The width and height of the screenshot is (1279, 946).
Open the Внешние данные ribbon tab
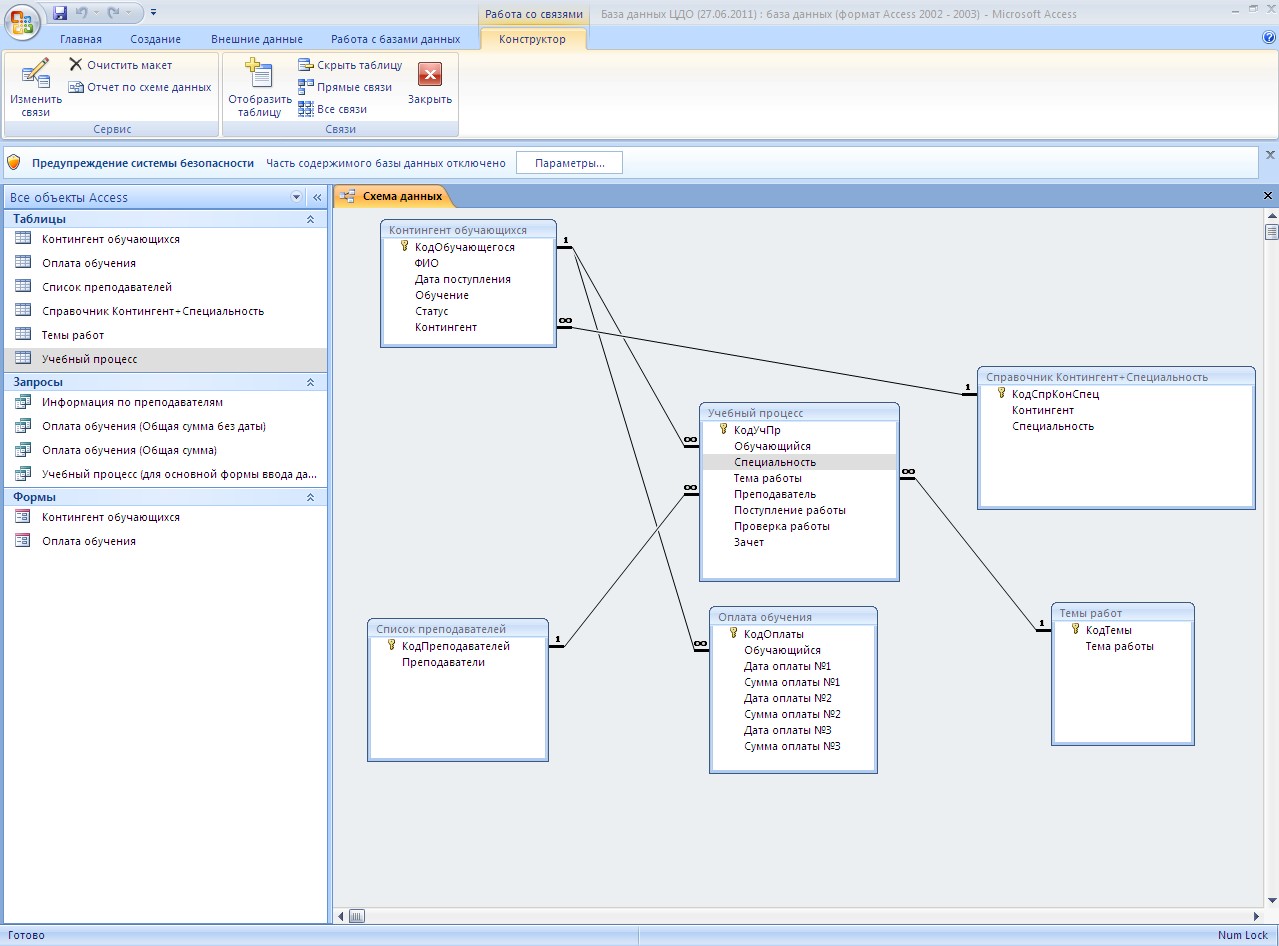point(256,39)
